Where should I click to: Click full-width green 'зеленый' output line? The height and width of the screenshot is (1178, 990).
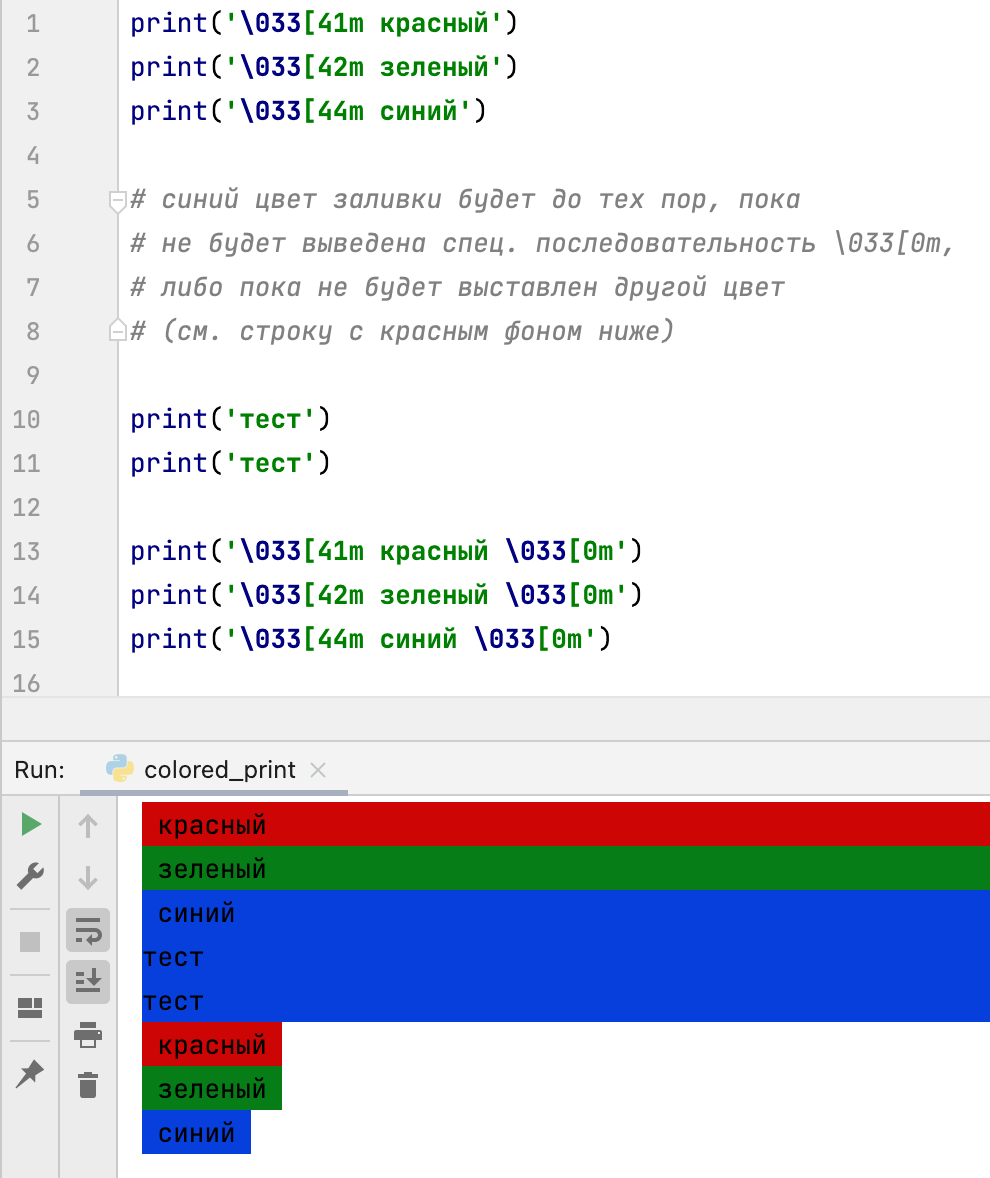coord(566,868)
